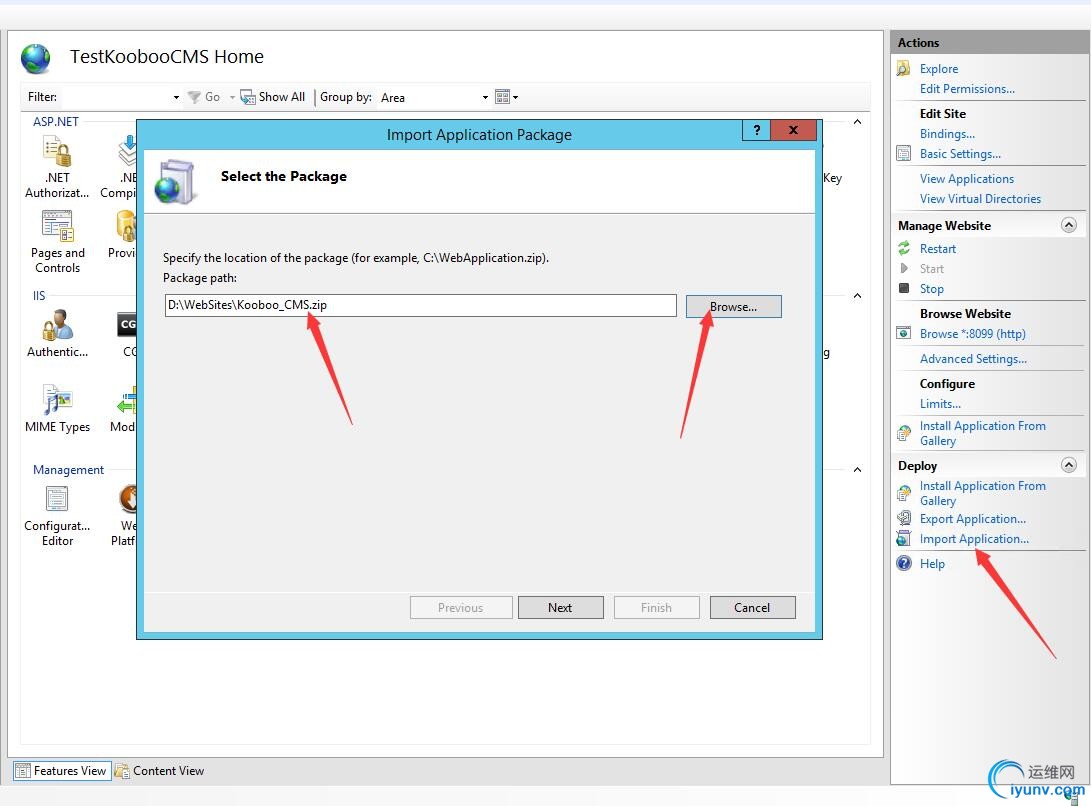Open Advanced Settings... link
1091x806 pixels.
pyautogui.click(x=973, y=359)
